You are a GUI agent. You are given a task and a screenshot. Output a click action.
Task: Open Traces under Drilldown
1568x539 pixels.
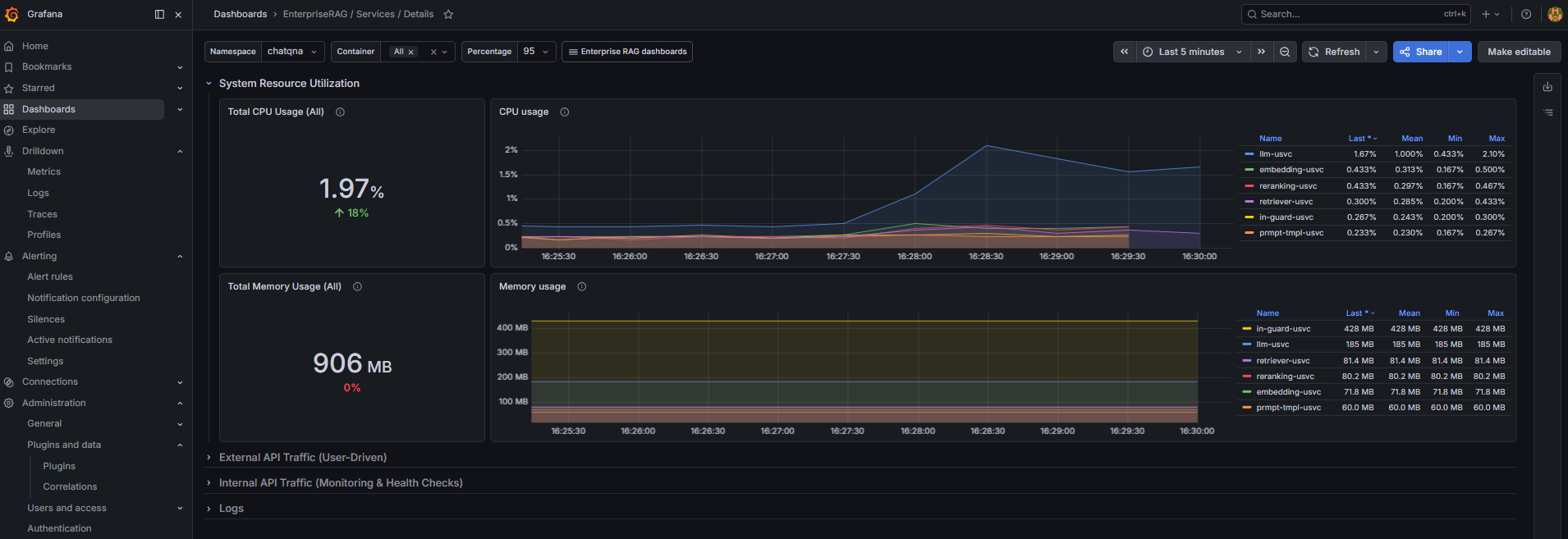pyautogui.click(x=43, y=214)
